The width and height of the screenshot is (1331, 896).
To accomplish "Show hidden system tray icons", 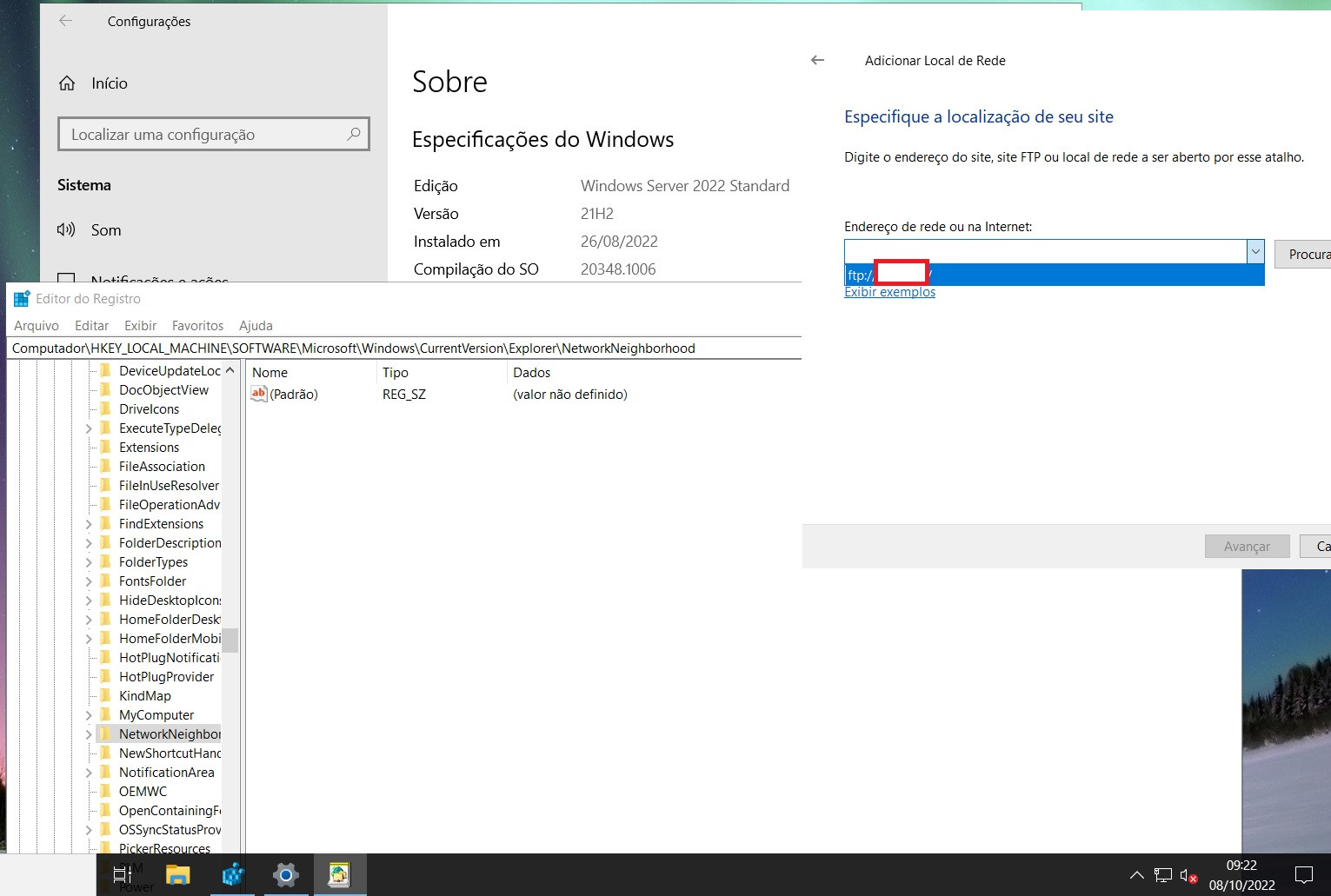I will pos(1136,875).
